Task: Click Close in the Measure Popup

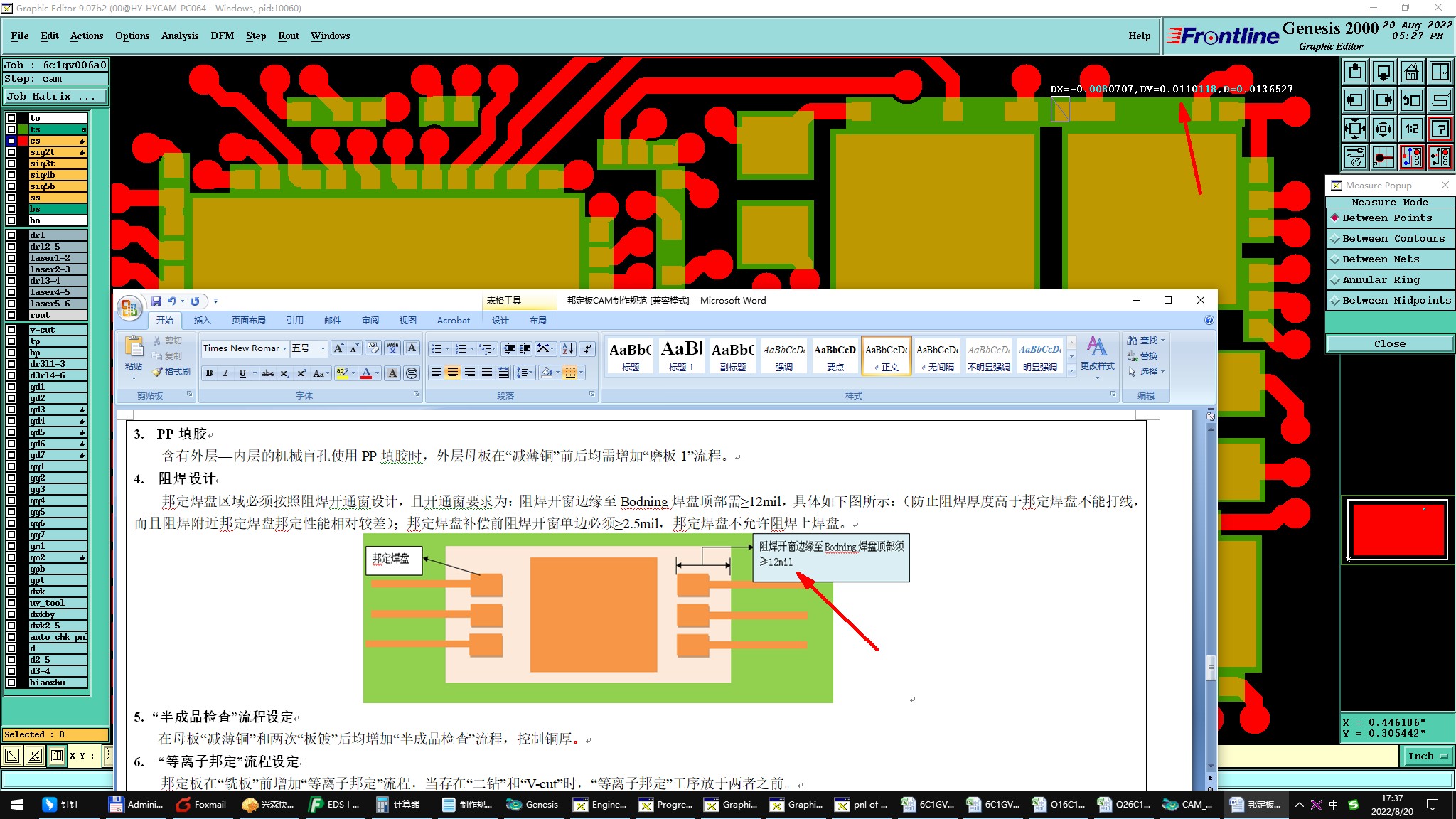Action: click(1390, 344)
